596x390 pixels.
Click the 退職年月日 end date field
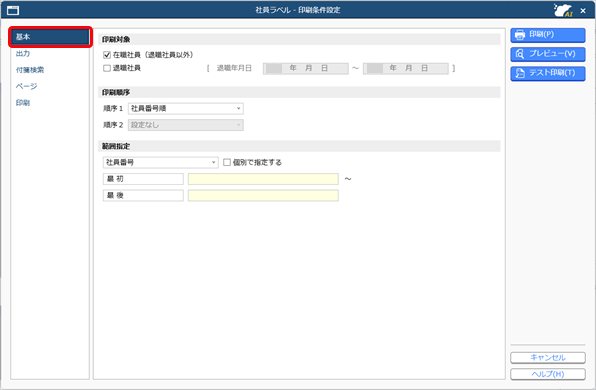click(406, 68)
